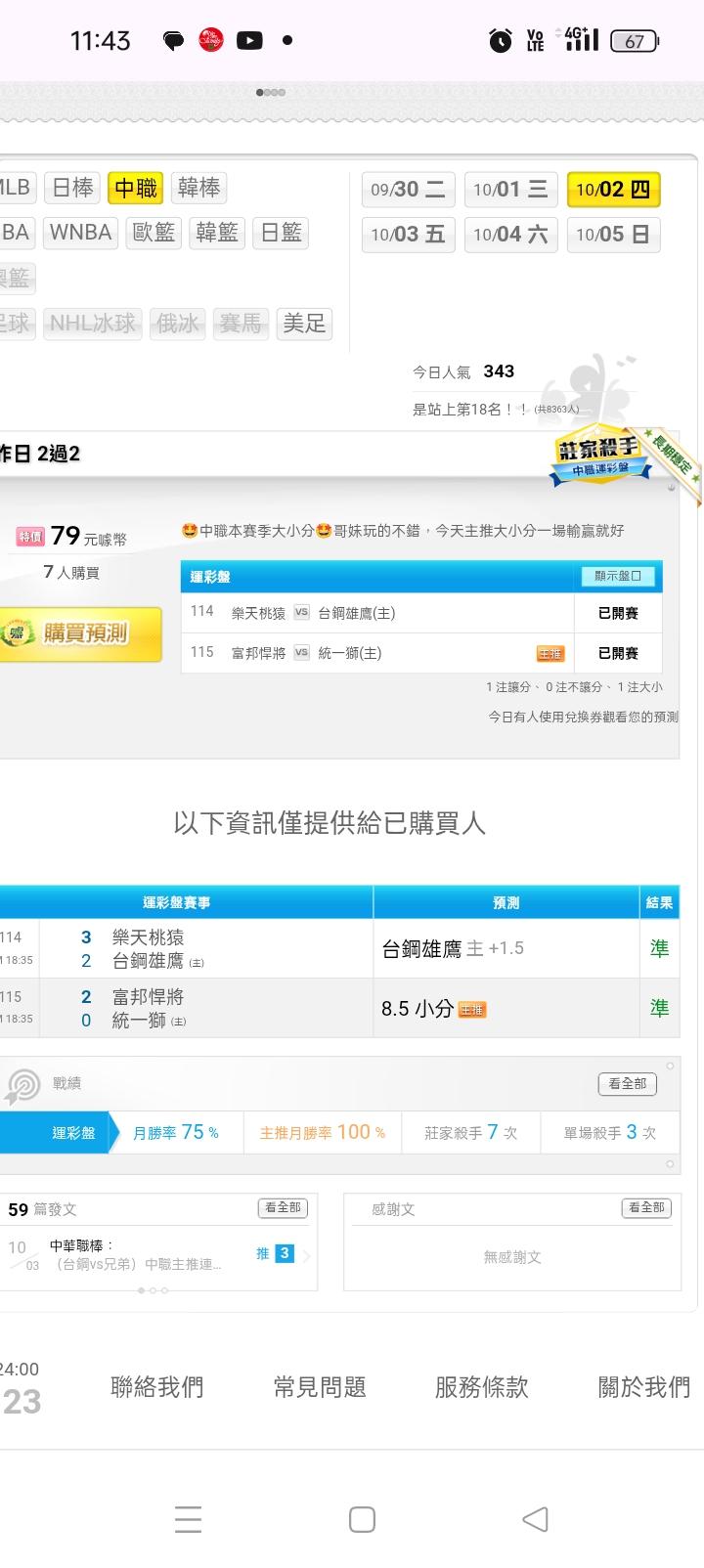Click the 樂天桃猿 team name in results
The image size is (704, 1568).
[x=148, y=936]
